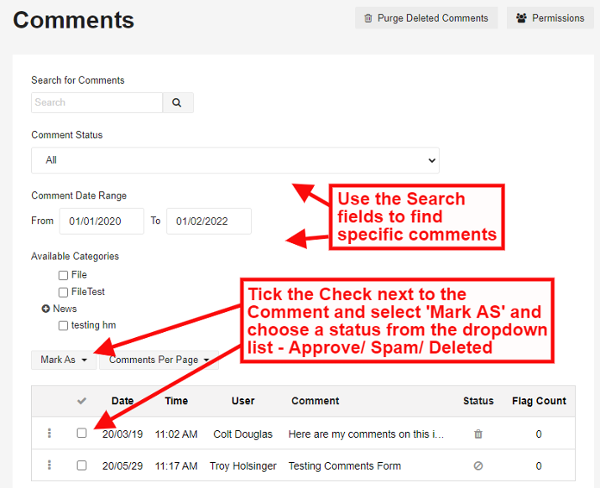Click the Search for Comments text field
The width and height of the screenshot is (600, 488).
97,102
